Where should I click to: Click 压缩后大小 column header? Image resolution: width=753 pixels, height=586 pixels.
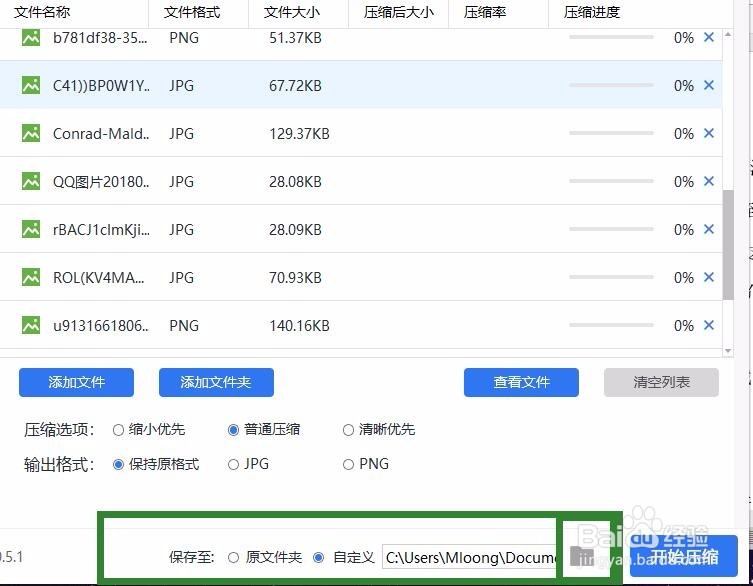click(x=399, y=12)
